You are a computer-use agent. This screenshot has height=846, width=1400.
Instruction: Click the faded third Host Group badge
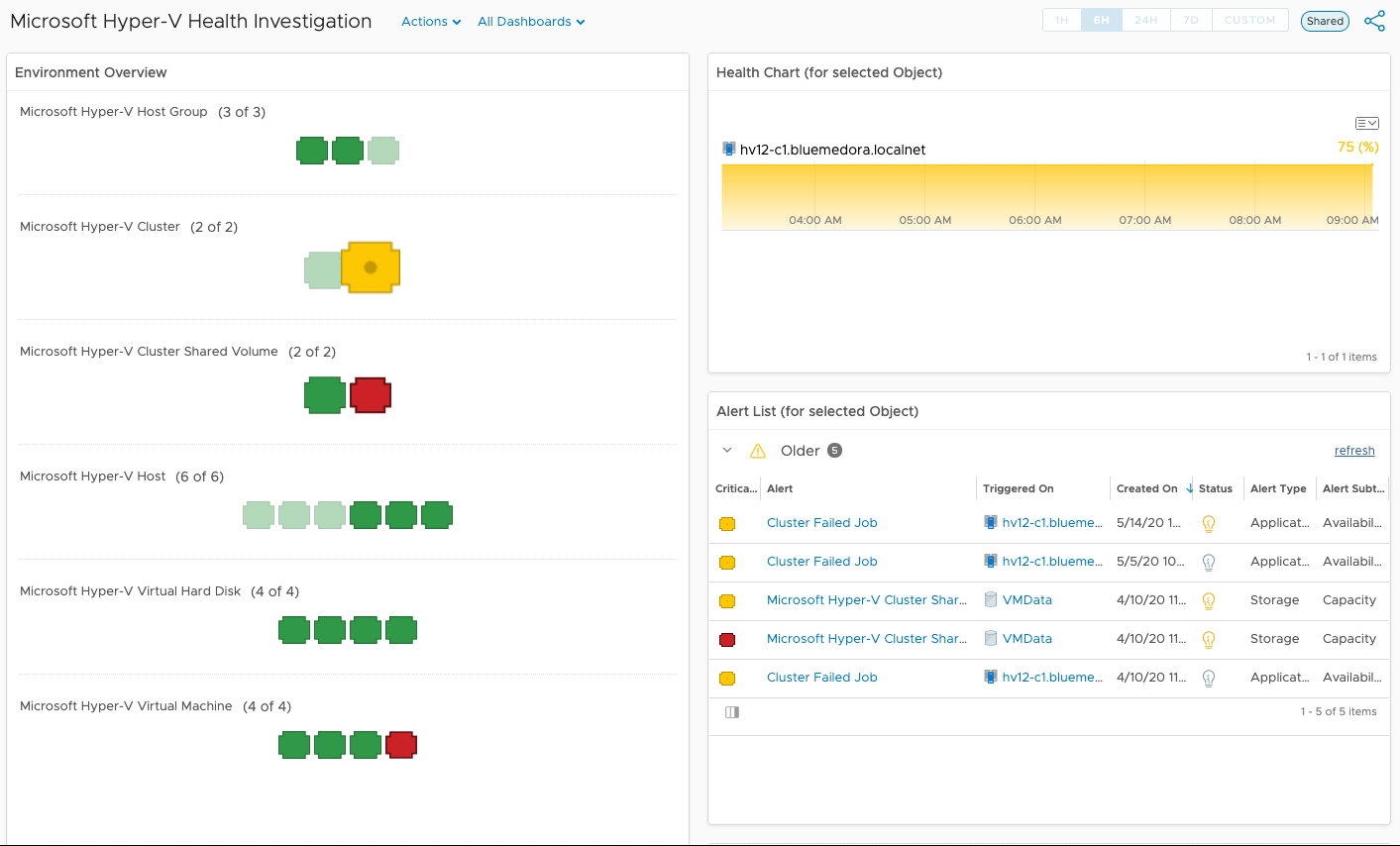point(383,151)
